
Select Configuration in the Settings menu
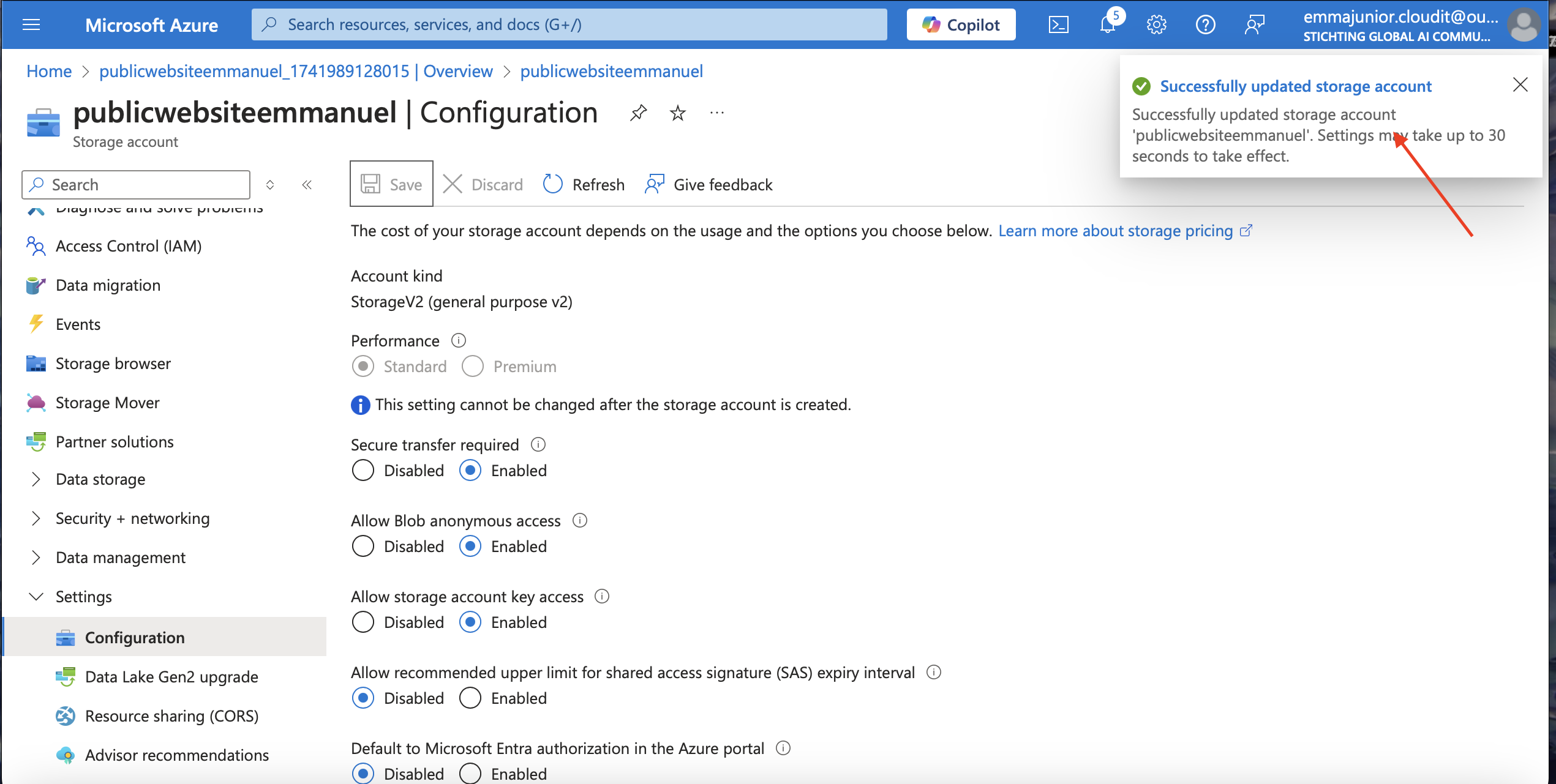point(165,637)
